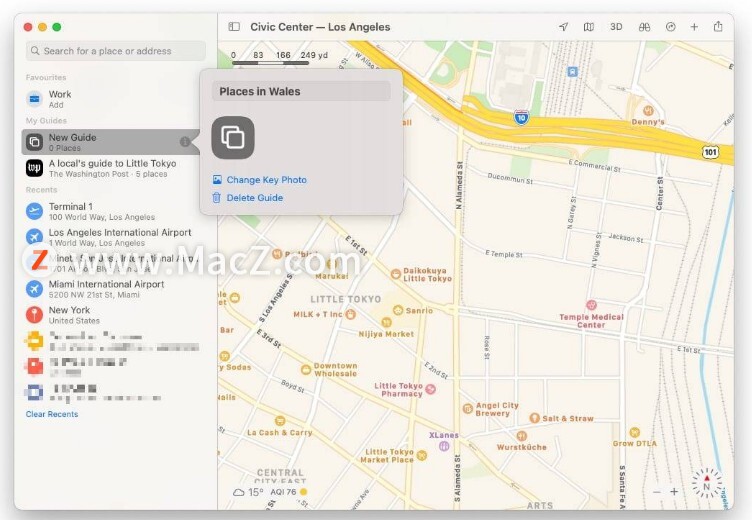Switch map to 3D view
This screenshot has width=752, height=520.
(616, 27)
